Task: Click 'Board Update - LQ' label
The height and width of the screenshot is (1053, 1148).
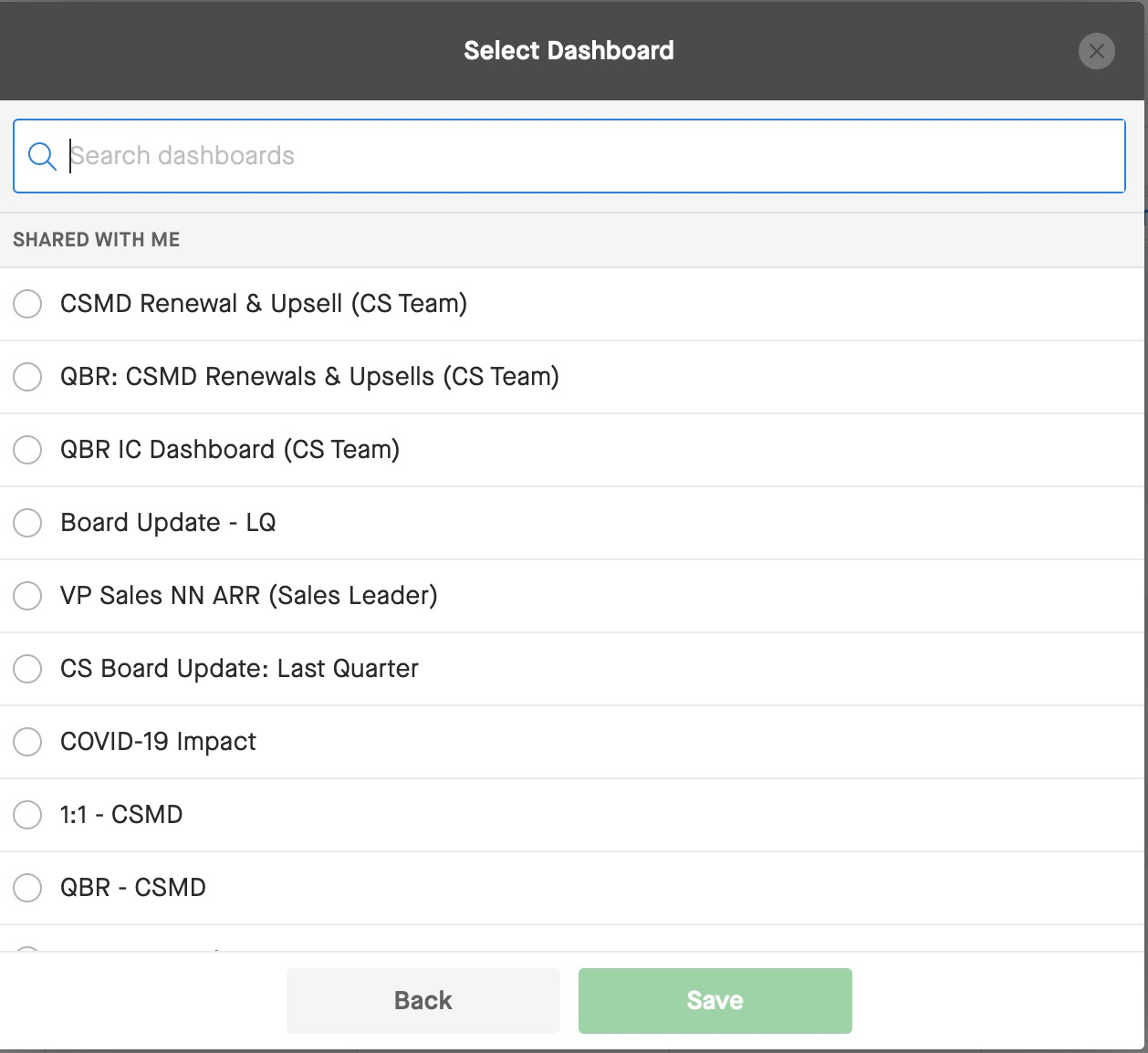Action: (x=168, y=523)
